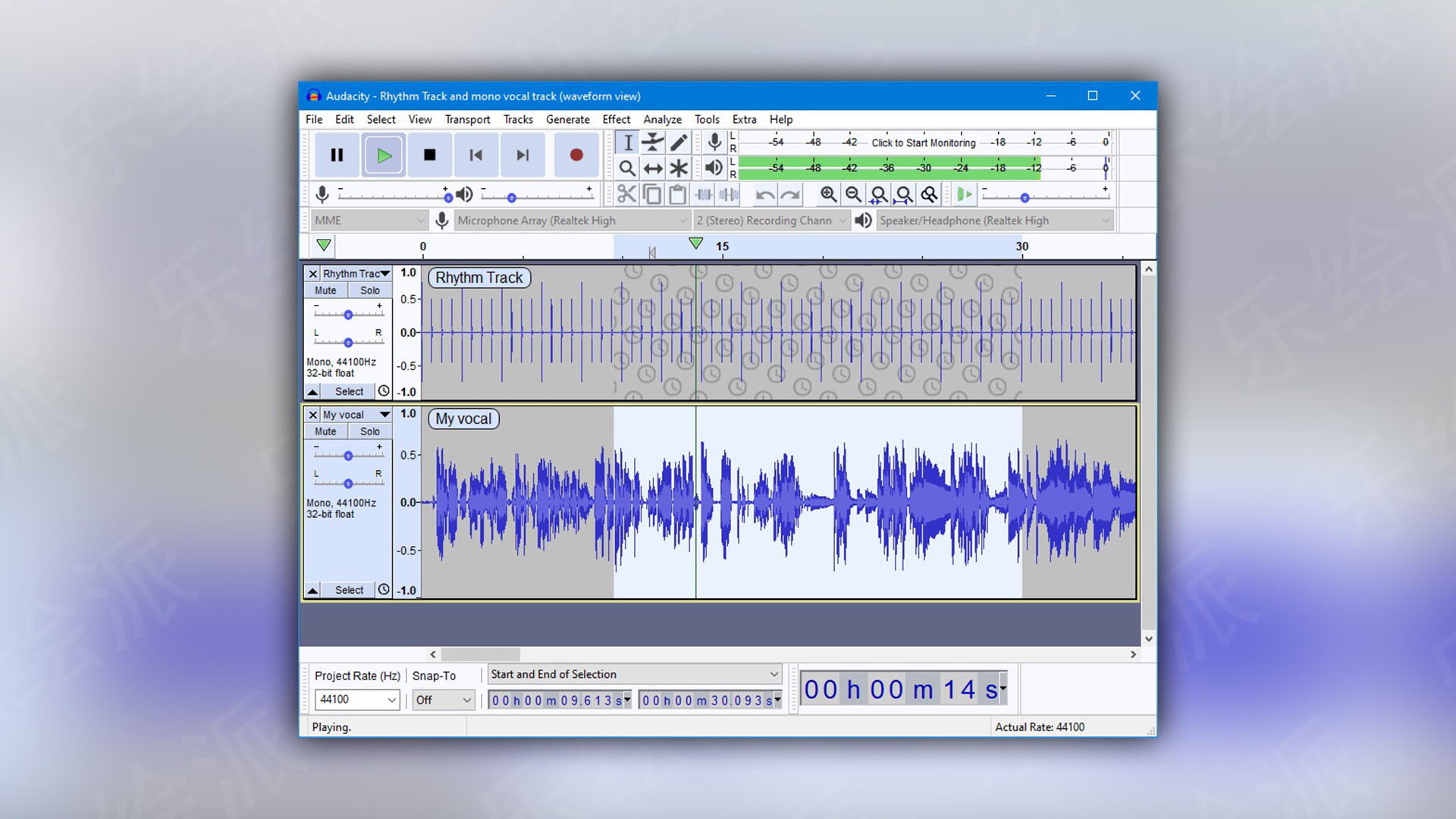Click the horizontal scrollbar thumb
Viewport: 1456px width, 819px height.
pos(480,654)
